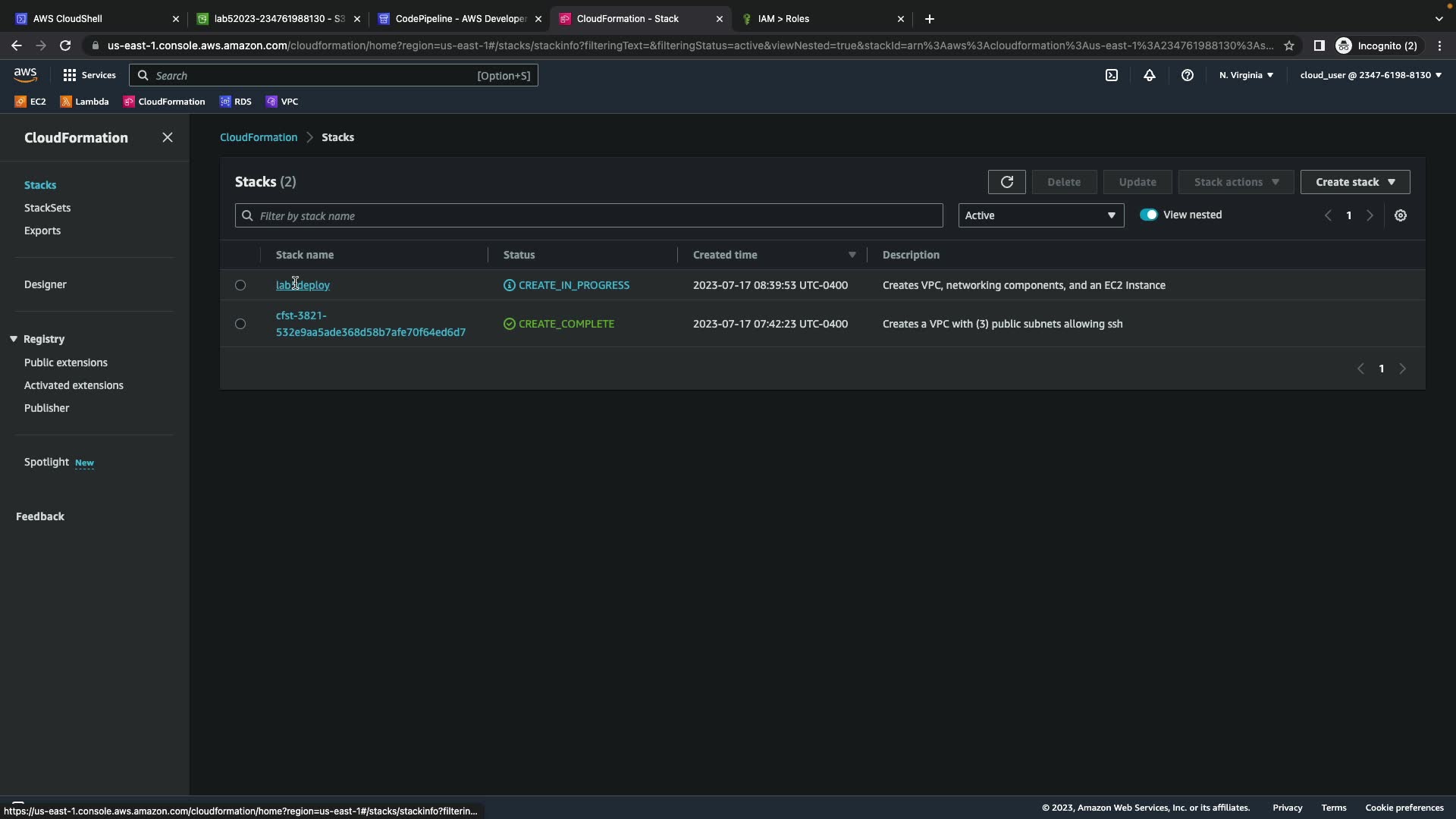Bookmark this page with star icon

[x=1288, y=45]
